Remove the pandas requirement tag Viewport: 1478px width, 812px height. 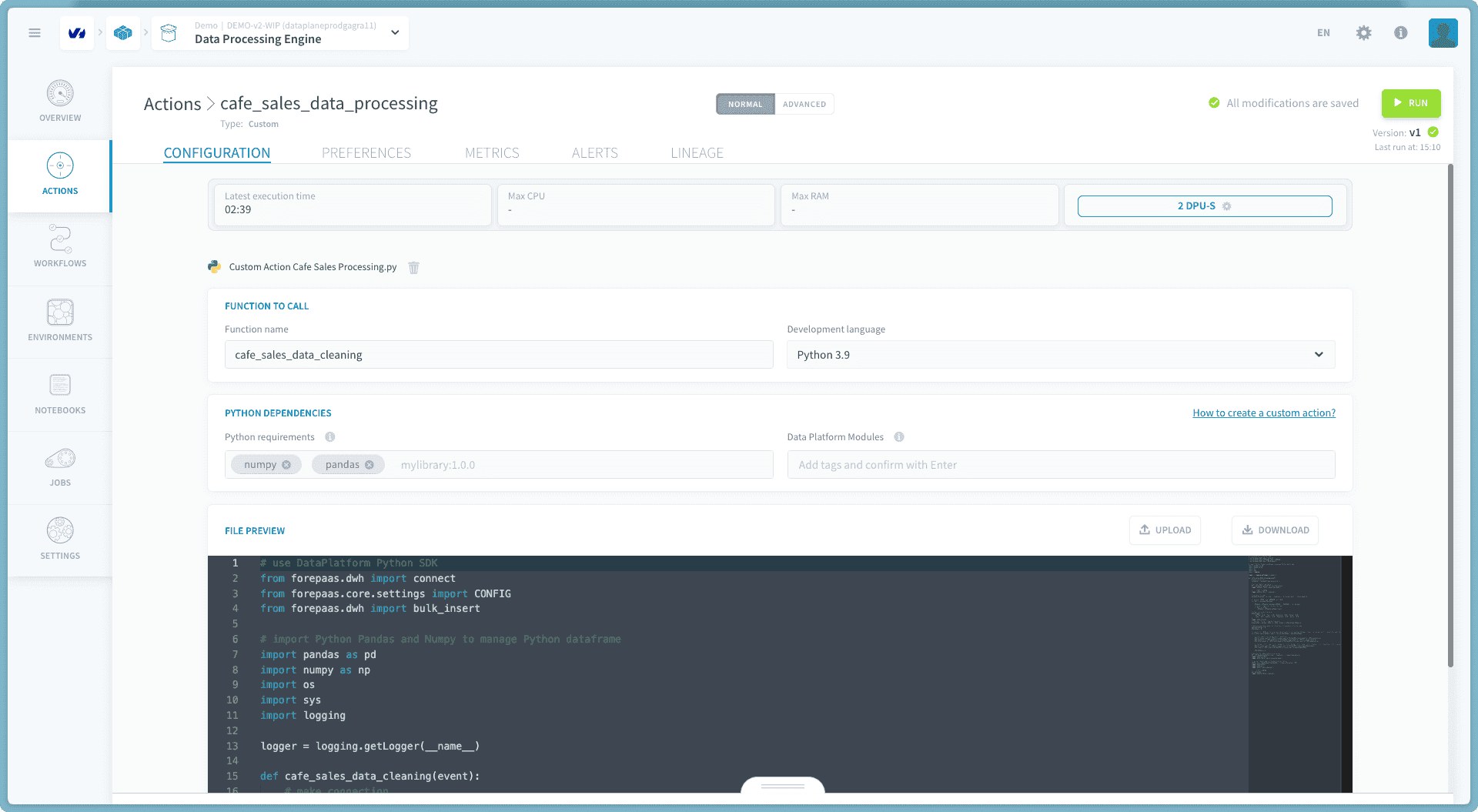[x=369, y=465]
